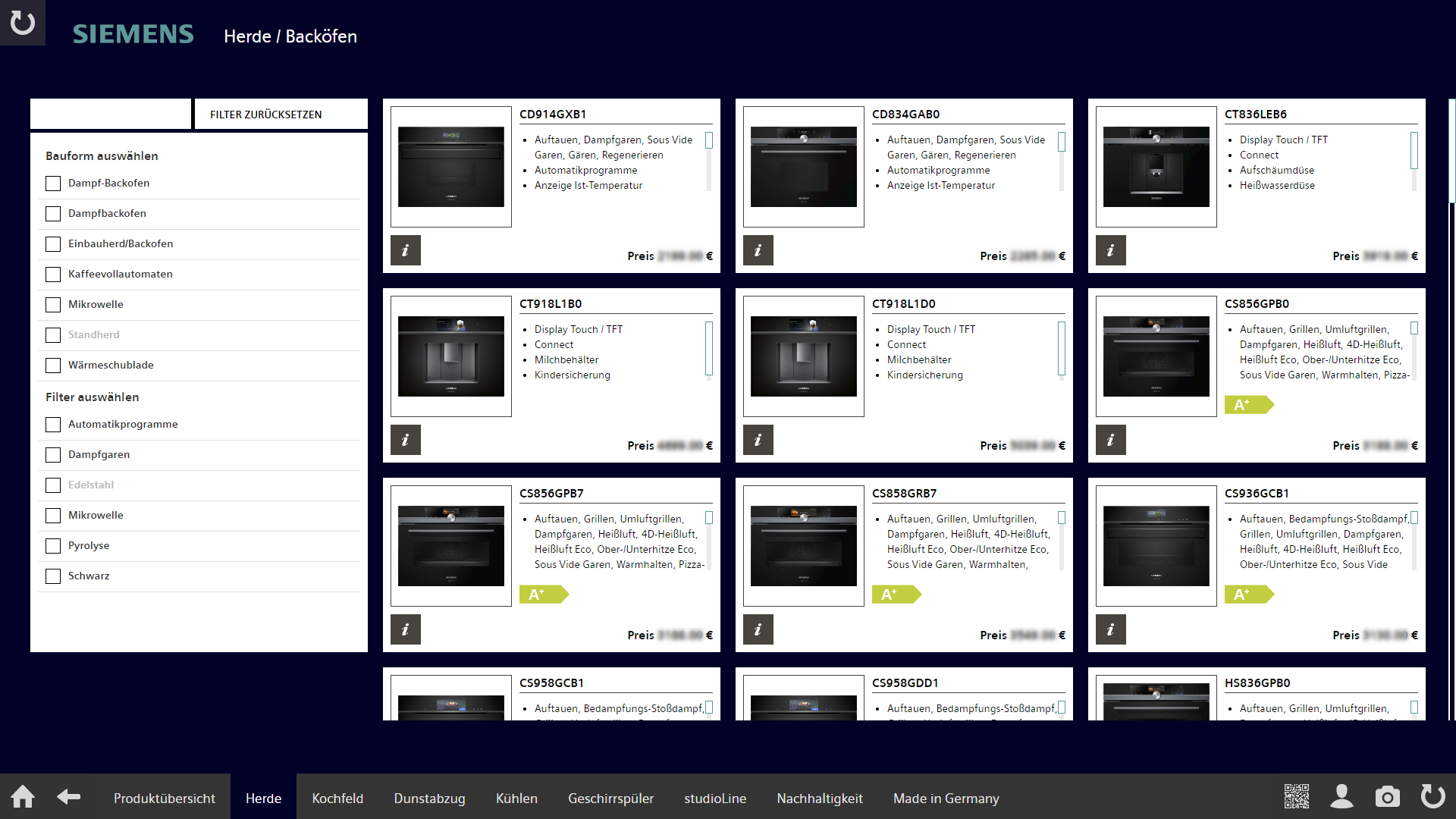This screenshot has height=819, width=1456.
Task: Tick the Wärmeschublade checkbox
Action: pyautogui.click(x=53, y=366)
